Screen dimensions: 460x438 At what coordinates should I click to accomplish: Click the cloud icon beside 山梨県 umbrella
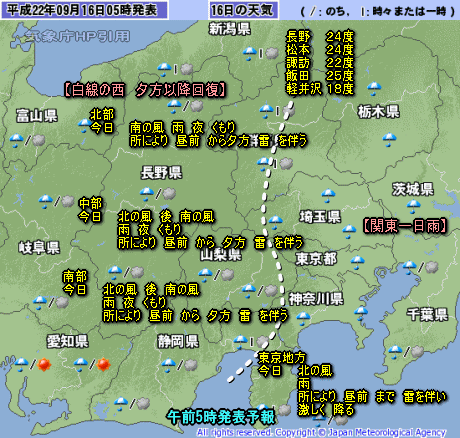228,275
